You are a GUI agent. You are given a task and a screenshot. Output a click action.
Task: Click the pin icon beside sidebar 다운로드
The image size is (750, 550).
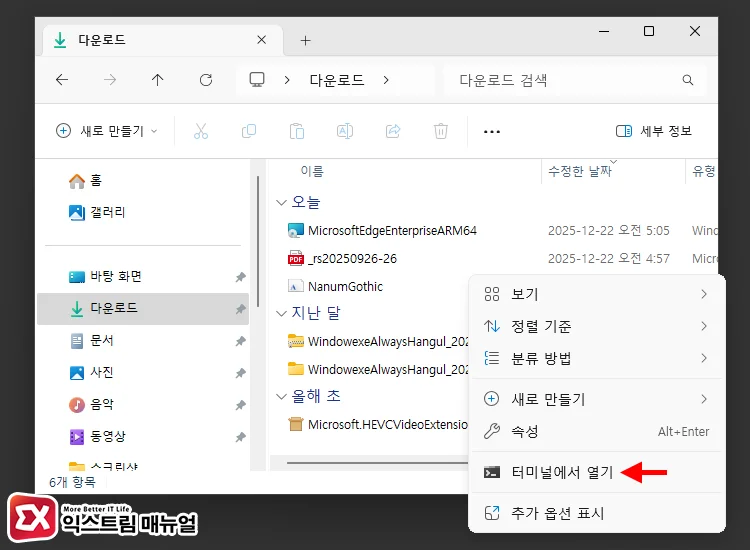click(241, 309)
